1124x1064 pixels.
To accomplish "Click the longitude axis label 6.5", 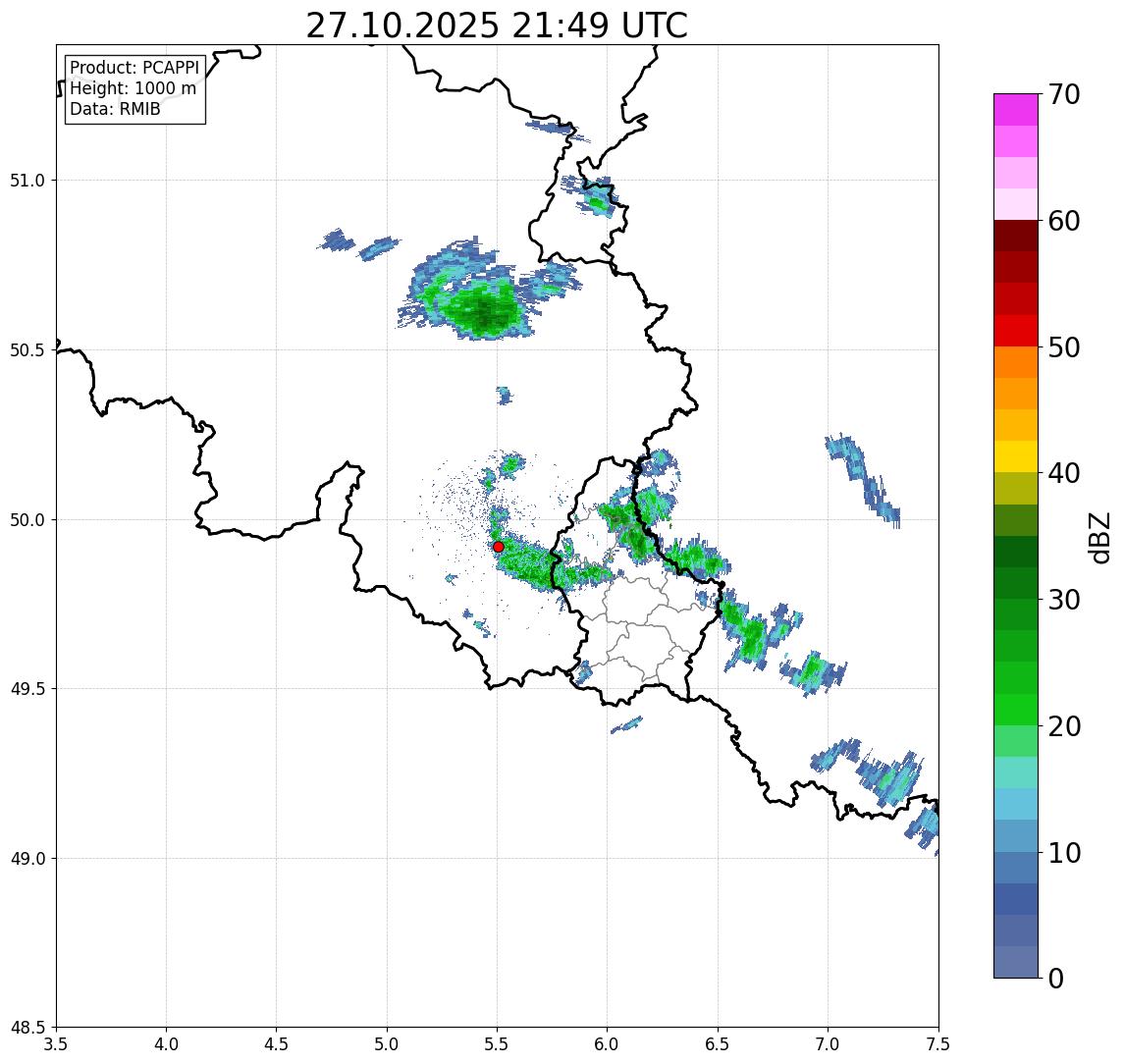I will click(x=718, y=1044).
